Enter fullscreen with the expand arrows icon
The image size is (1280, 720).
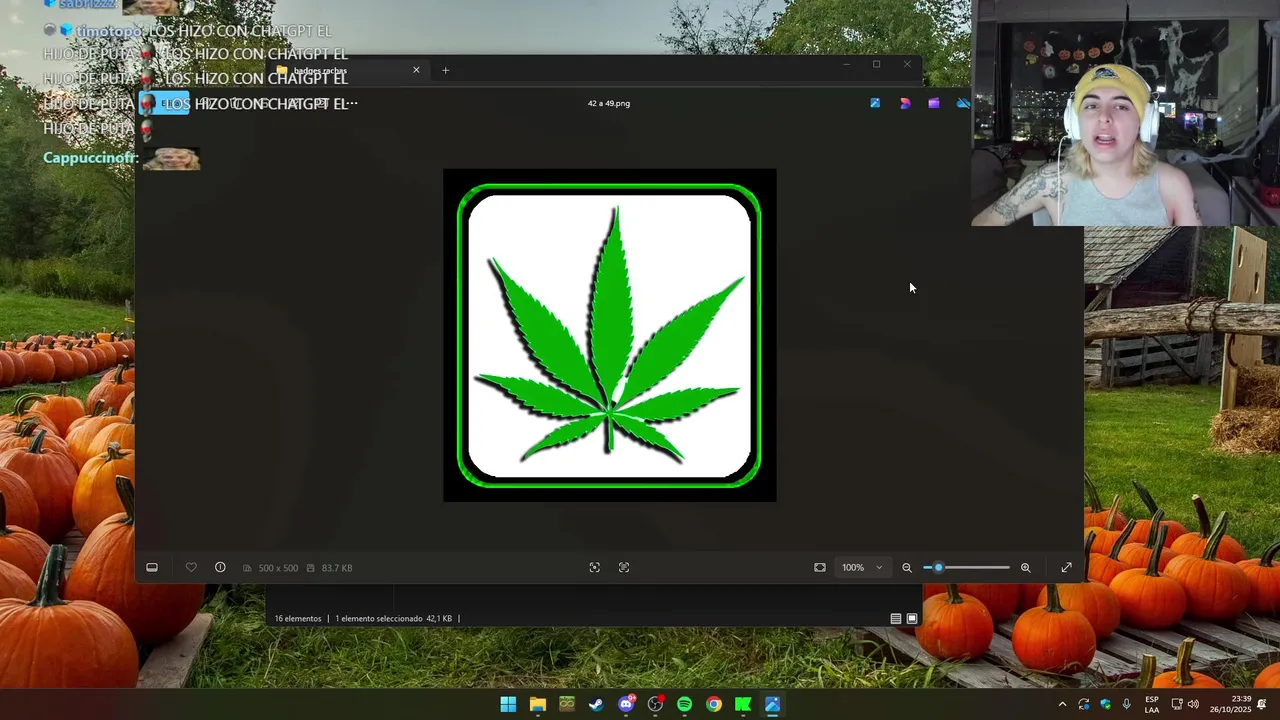click(1066, 567)
